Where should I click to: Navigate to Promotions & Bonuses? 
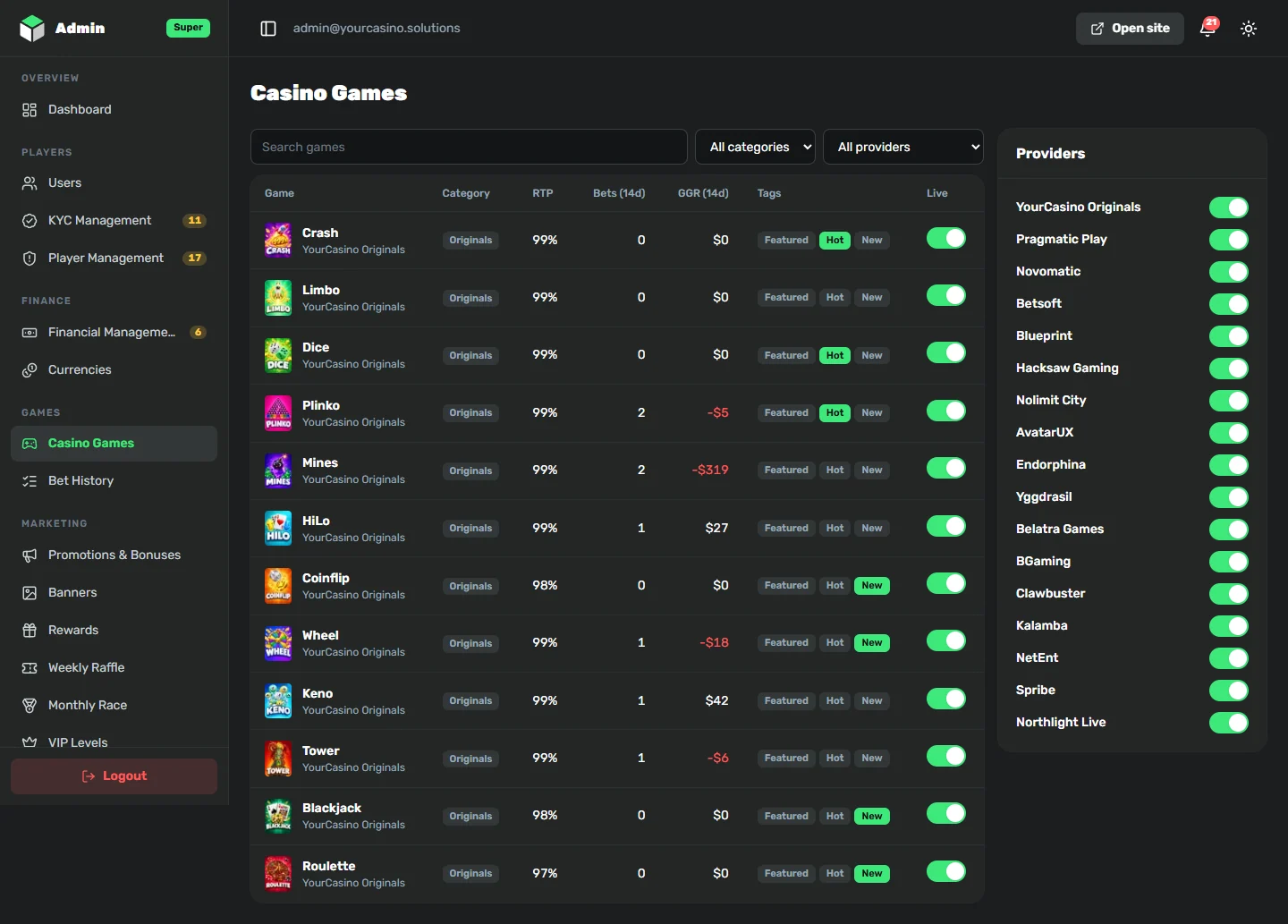coord(114,555)
